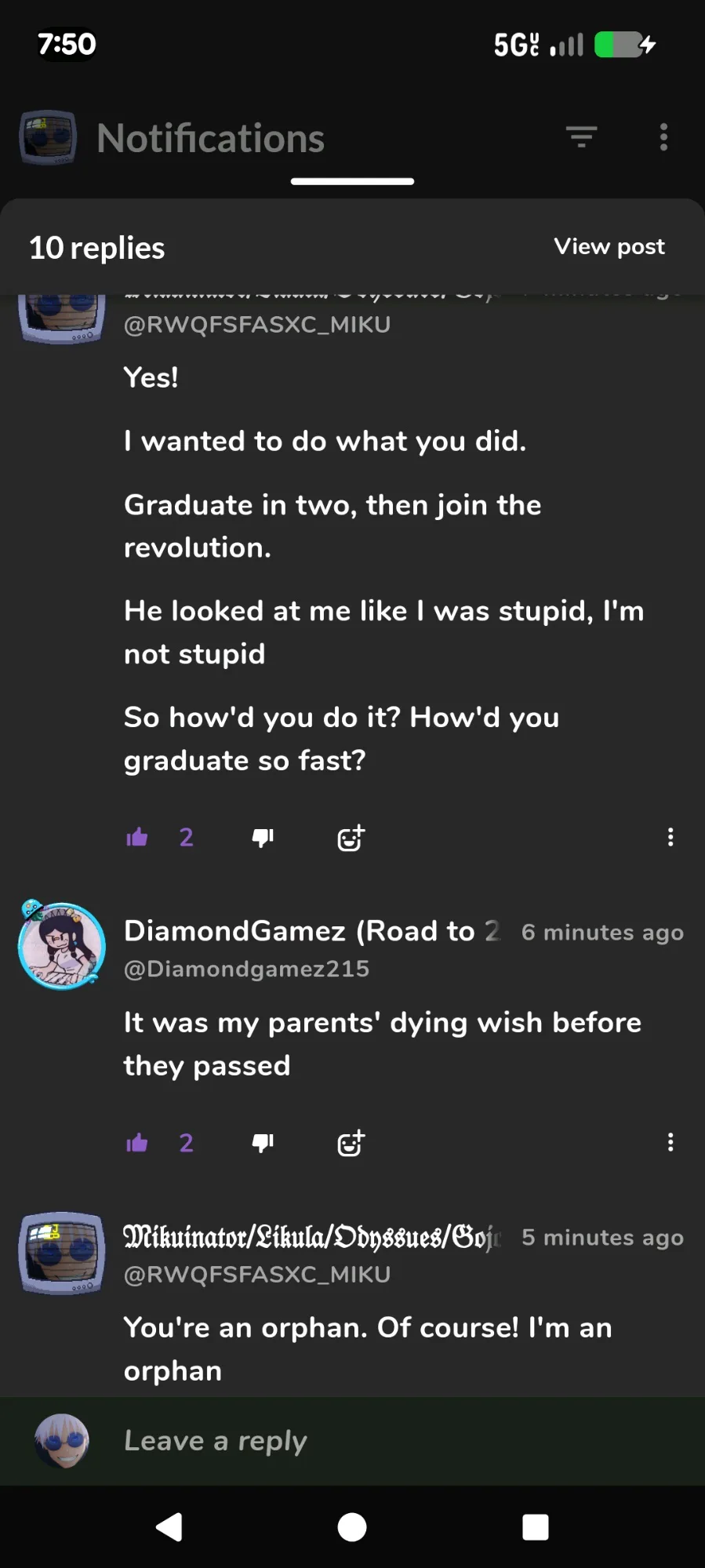Dislike the "How'd you graduate so fast" reply
The image size is (705, 1568).
(x=263, y=838)
